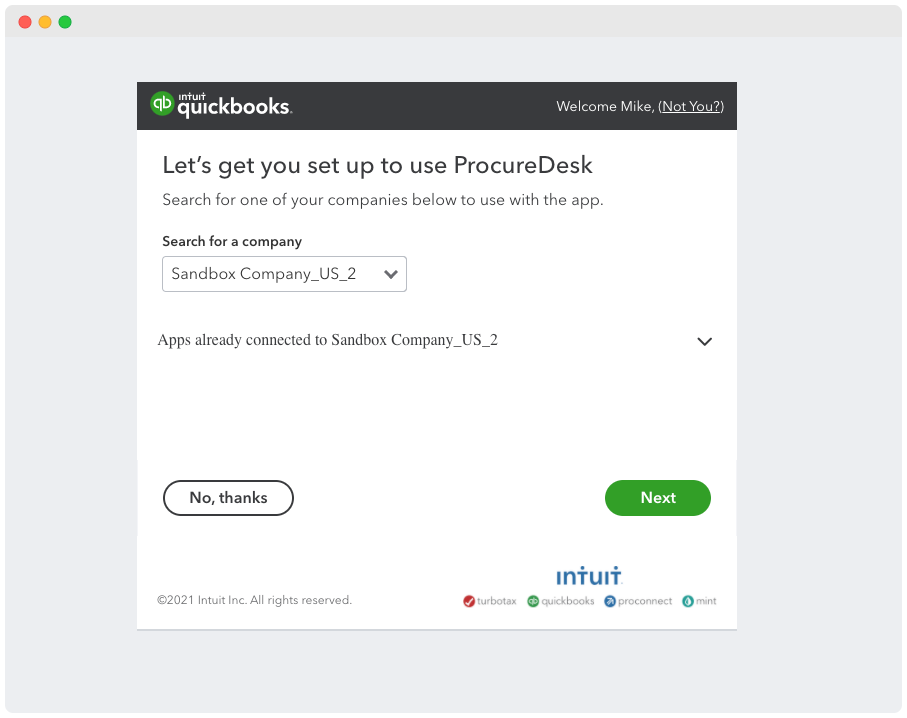Decline setup with No, thanks
Screen dimensions: 907x718
(x=228, y=497)
